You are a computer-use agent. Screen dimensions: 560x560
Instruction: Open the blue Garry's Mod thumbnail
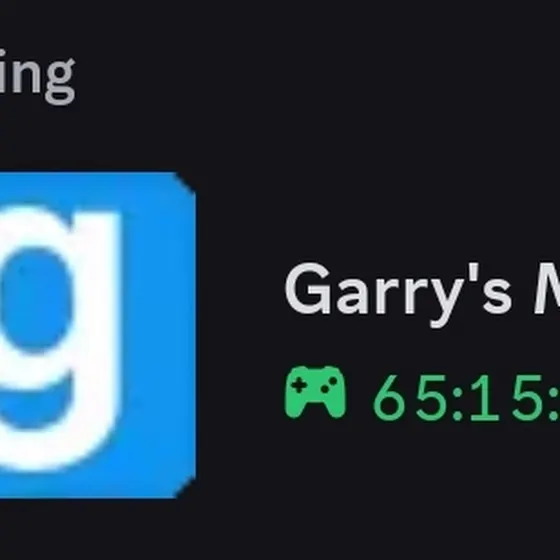(x=98, y=335)
